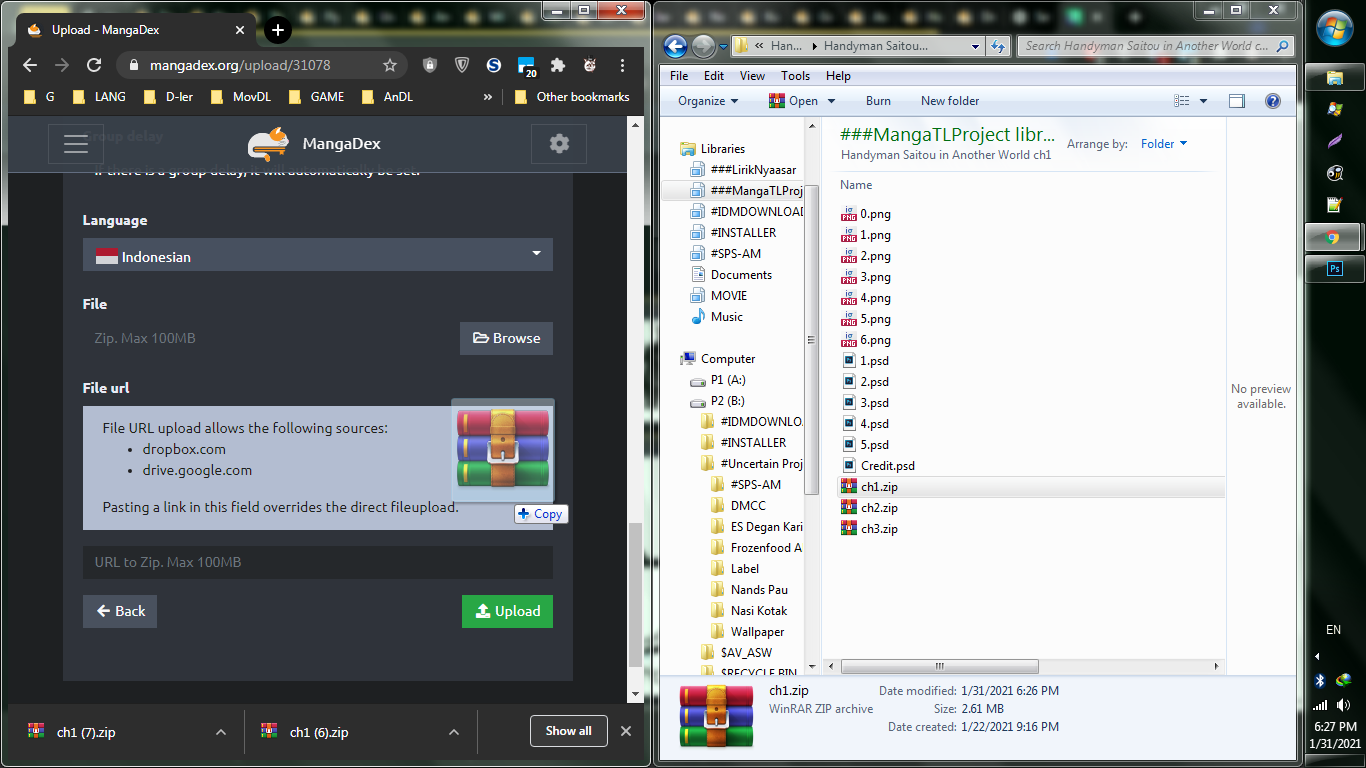This screenshot has width=1366, height=768.
Task: Open the Tools menu in Explorer
Action: pyautogui.click(x=795, y=76)
